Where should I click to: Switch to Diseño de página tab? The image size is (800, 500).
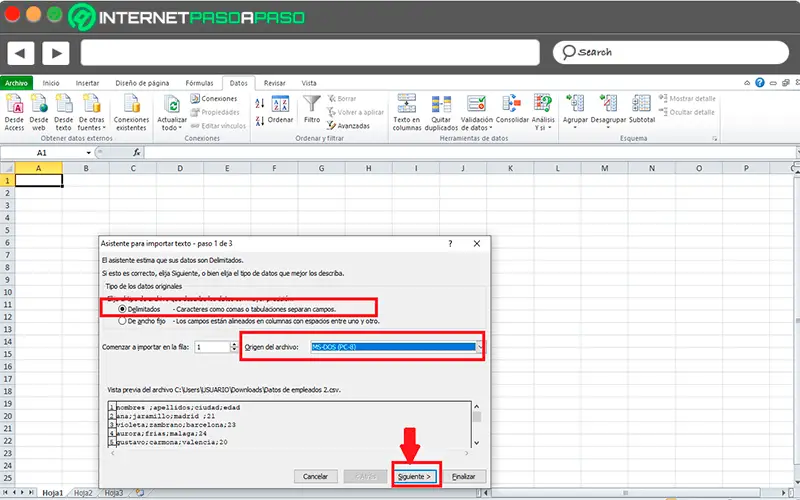pyautogui.click(x=142, y=83)
